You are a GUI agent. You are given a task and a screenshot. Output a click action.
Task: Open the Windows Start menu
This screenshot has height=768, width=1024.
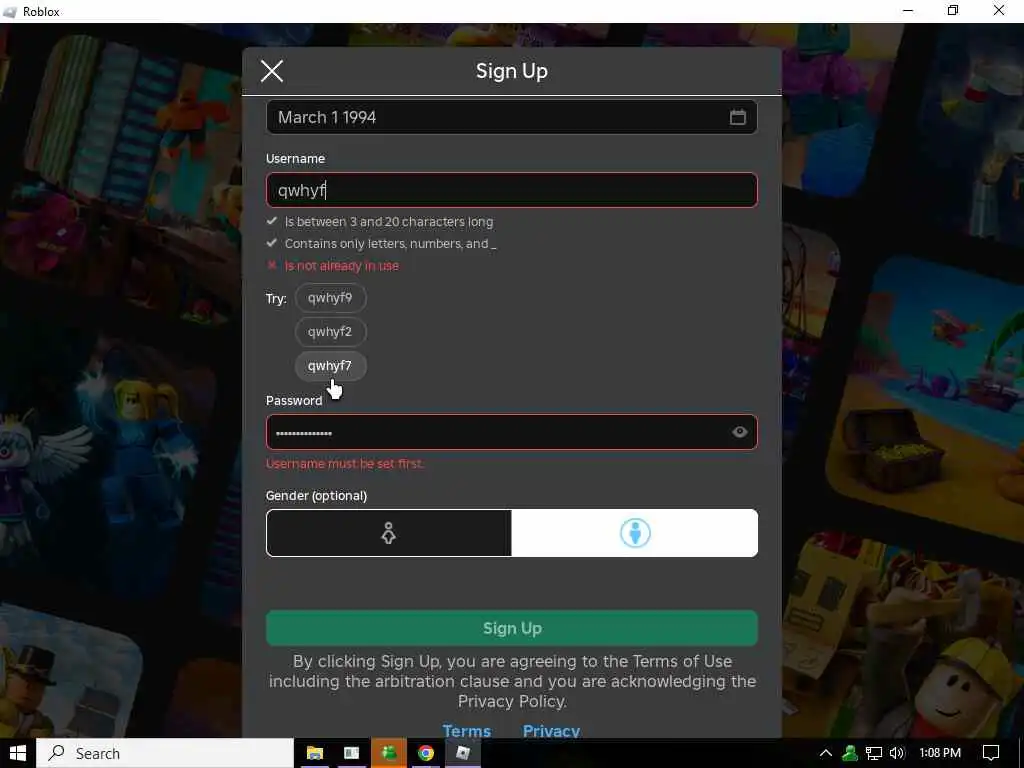pyautogui.click(x=18, y=753)
